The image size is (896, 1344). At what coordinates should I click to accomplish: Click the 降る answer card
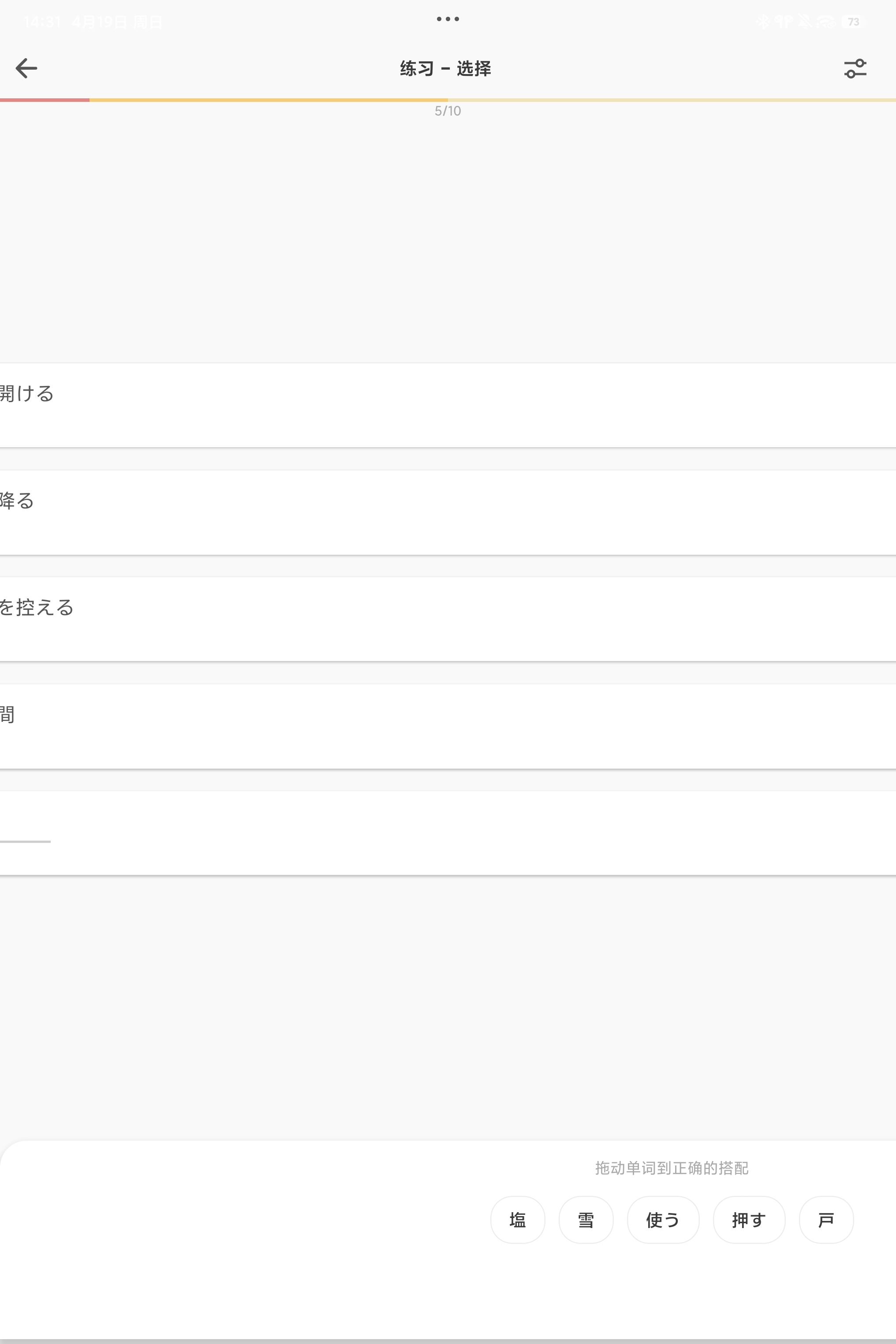448,512
